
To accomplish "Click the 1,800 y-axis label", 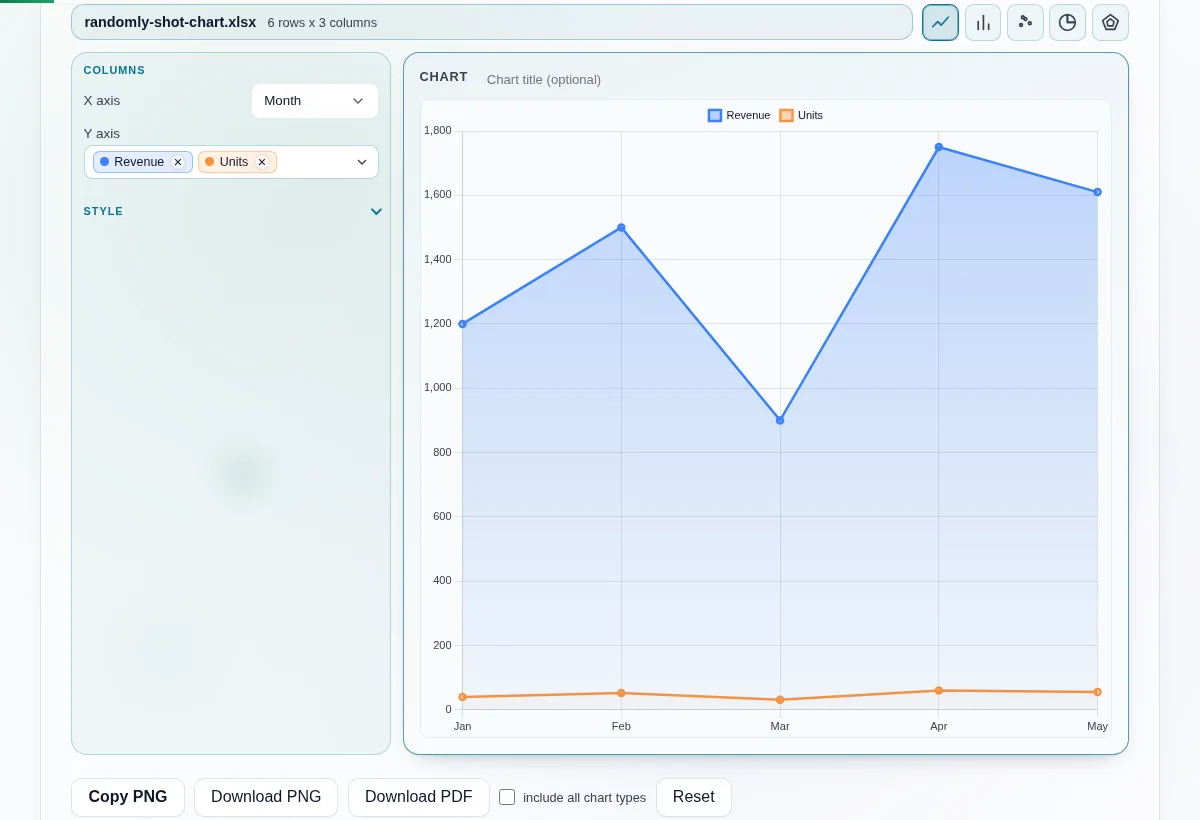I will point(438,130).
